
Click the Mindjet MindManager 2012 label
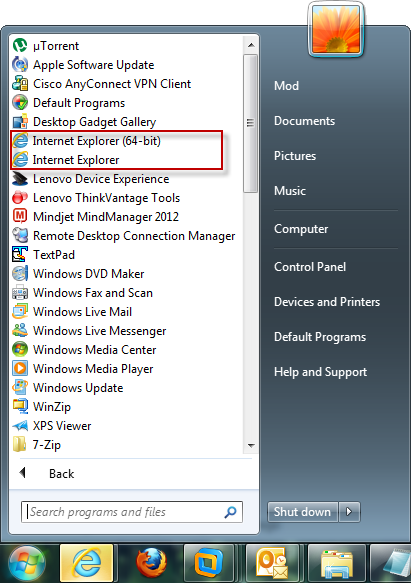[106, 217]
